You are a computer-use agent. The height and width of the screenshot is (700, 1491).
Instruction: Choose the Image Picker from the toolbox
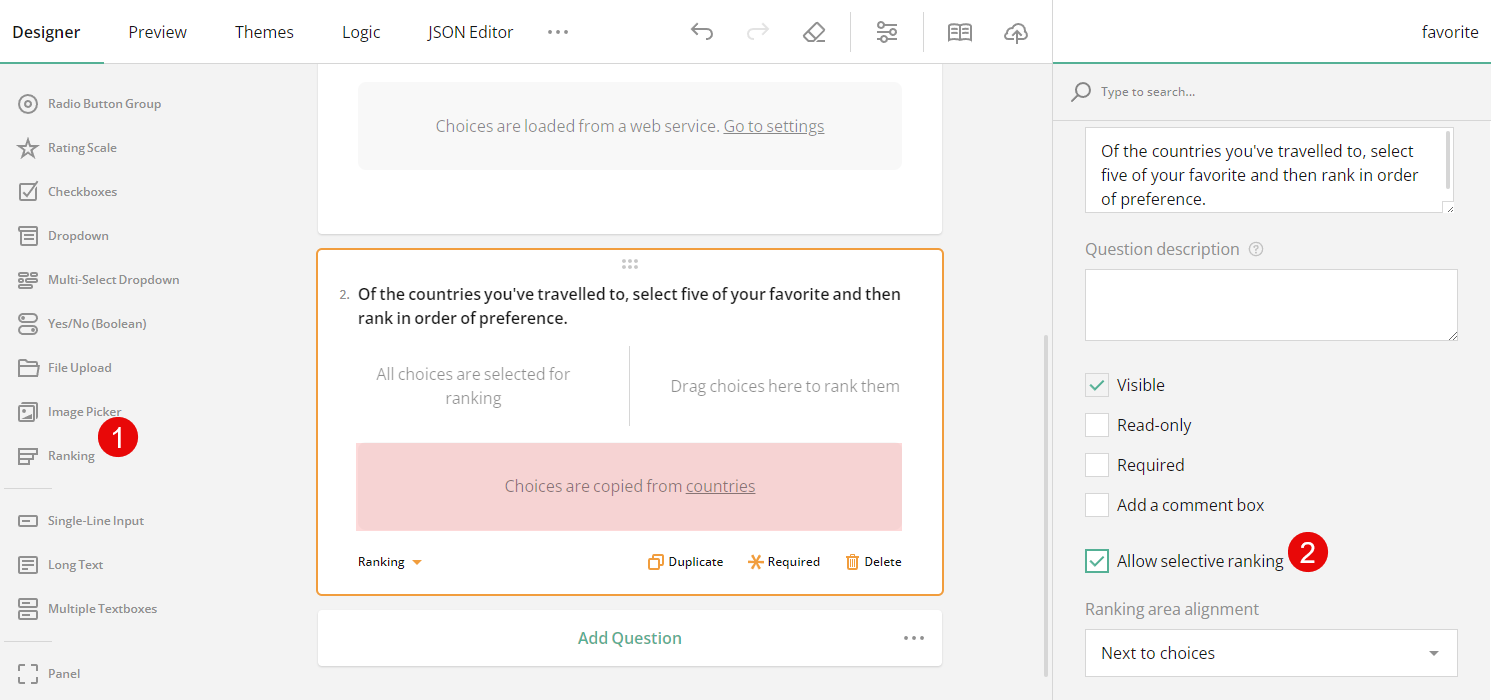83,411
